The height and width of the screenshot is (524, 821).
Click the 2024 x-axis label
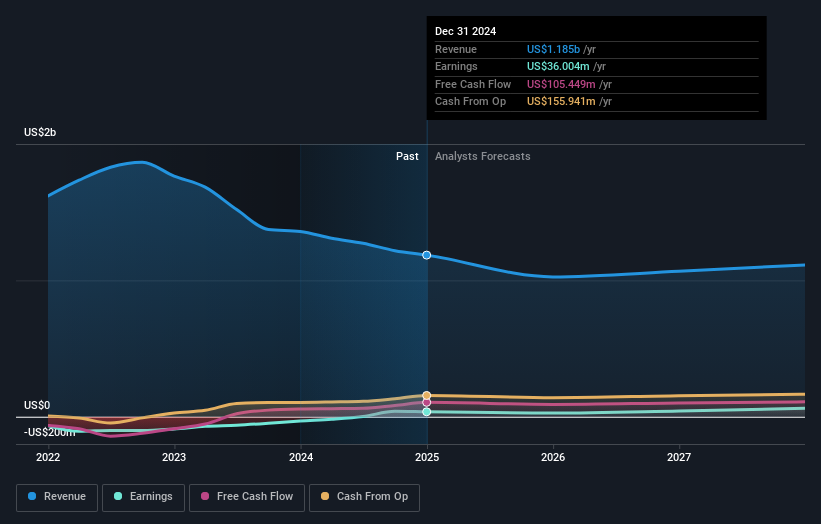[x=301, y=457]
